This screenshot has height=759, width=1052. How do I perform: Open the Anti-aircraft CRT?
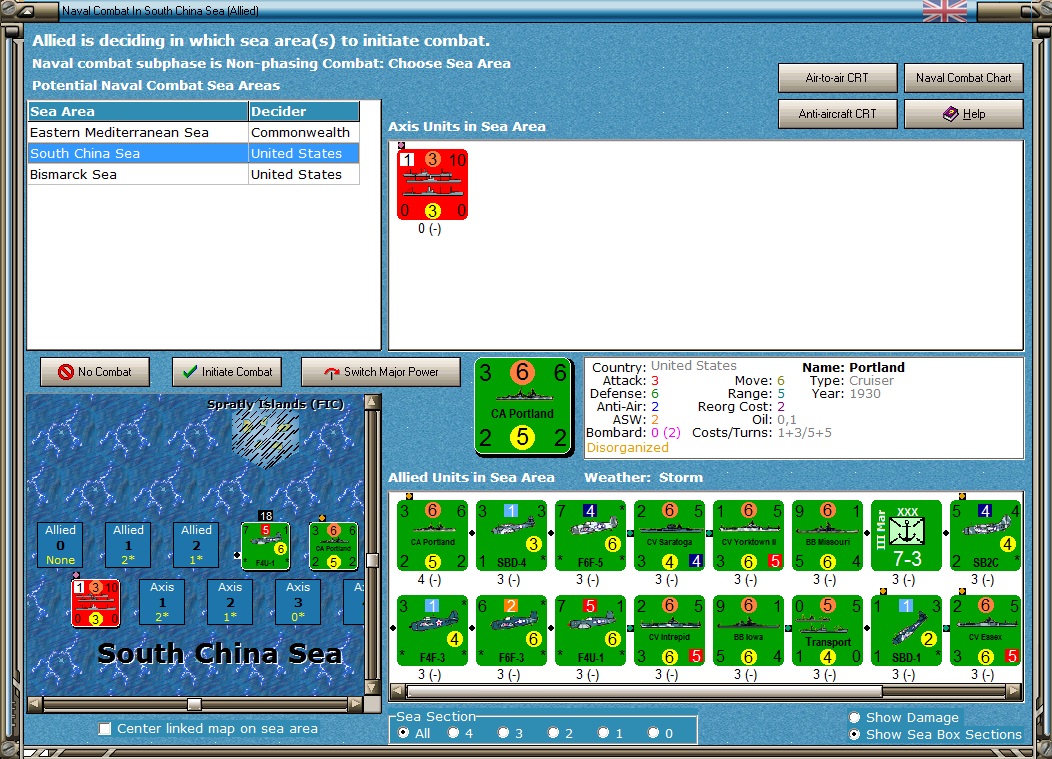[x=837, y=114]
